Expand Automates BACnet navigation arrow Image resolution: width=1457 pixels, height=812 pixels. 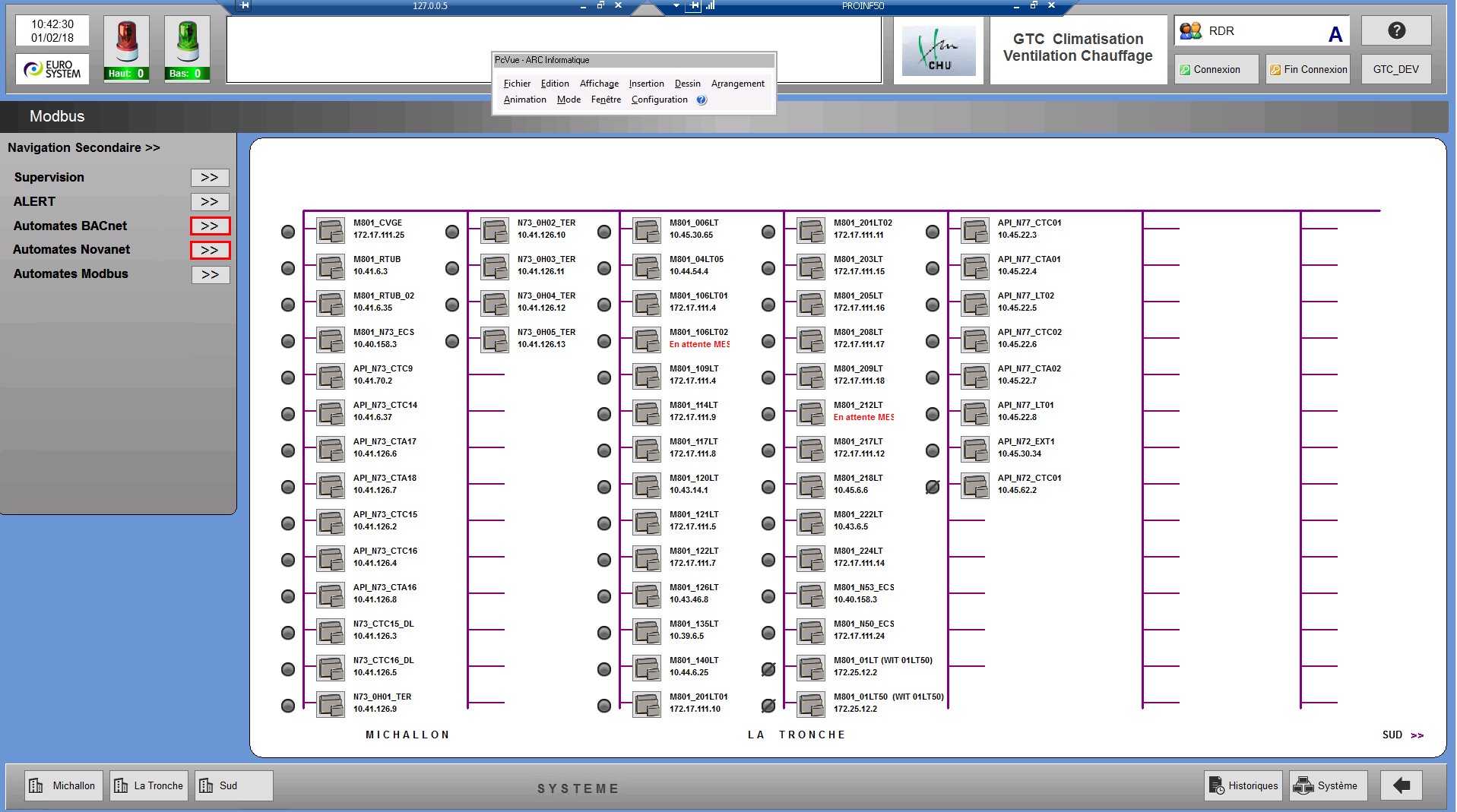pyautogui.click(x=210, y=226)
